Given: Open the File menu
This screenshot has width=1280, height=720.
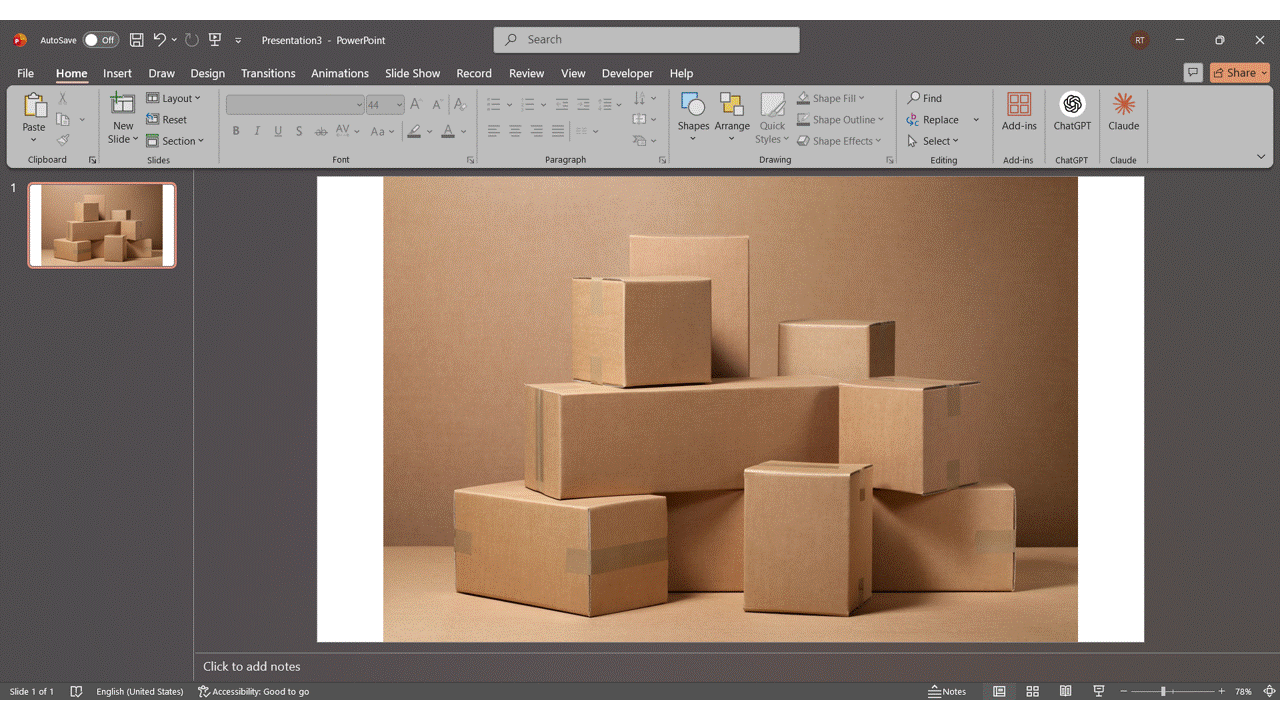Looking at the screenshot, I should (x=25, y=73).
